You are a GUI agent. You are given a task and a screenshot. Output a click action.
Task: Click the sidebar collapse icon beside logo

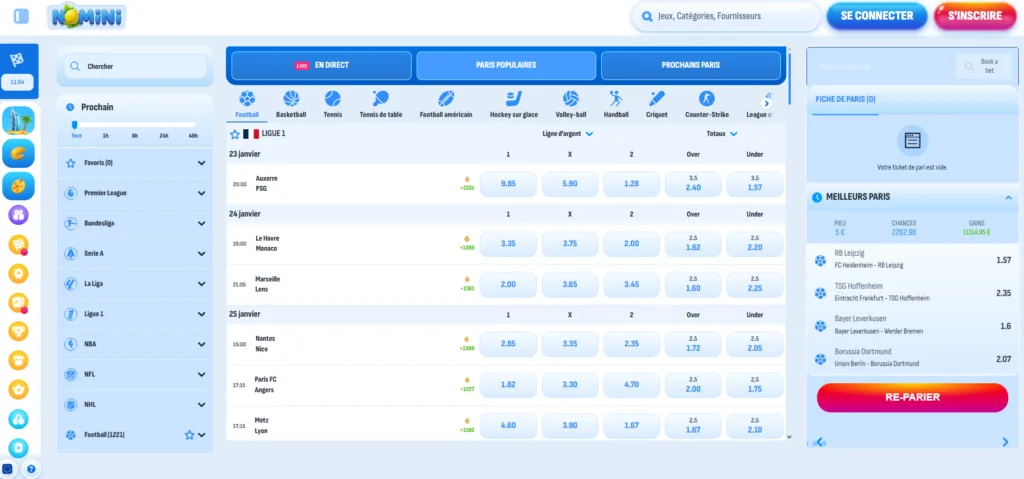click(22, 16)
